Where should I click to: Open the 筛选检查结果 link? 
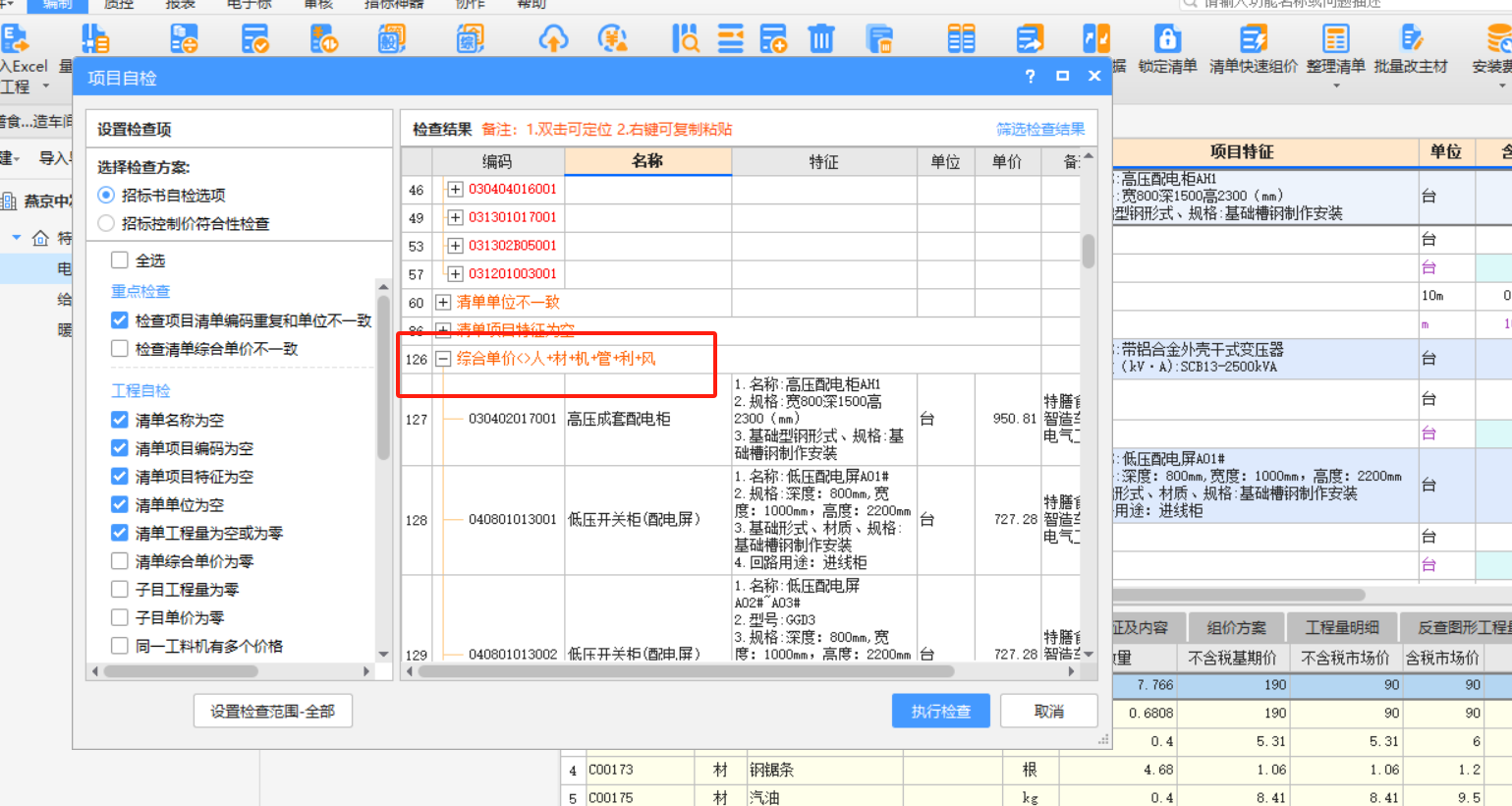pyautogui.click(x=1040, y=129)
